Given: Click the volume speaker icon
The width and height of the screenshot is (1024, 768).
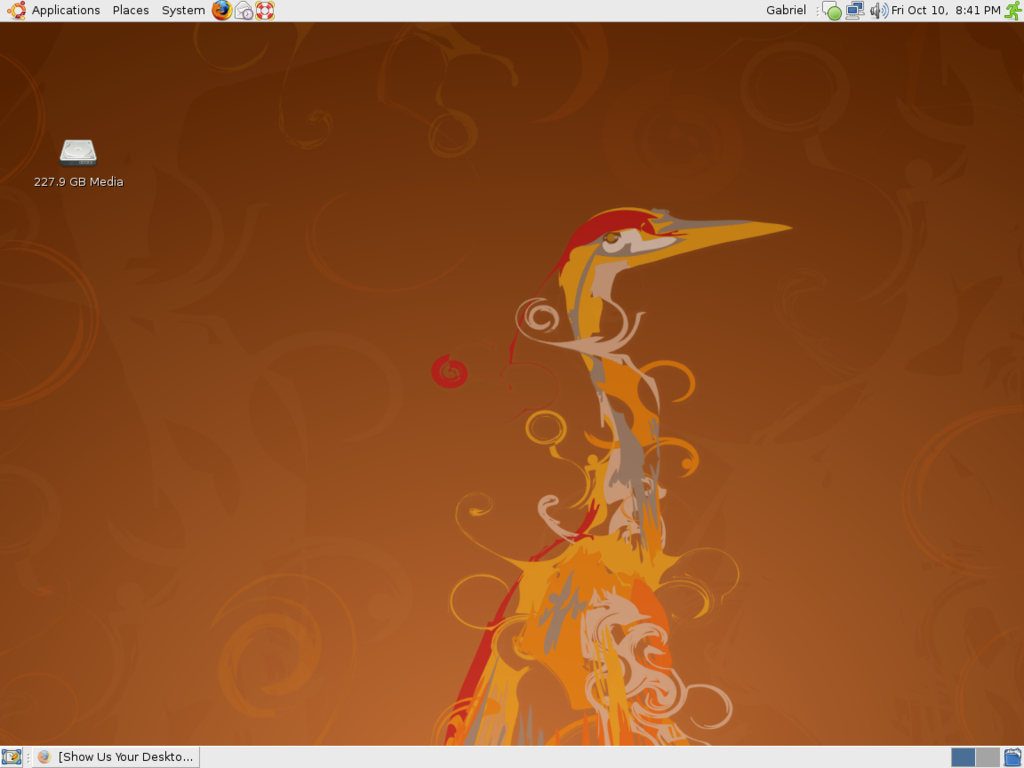Looking at the screenshot, I should click(x=879, y=10).
